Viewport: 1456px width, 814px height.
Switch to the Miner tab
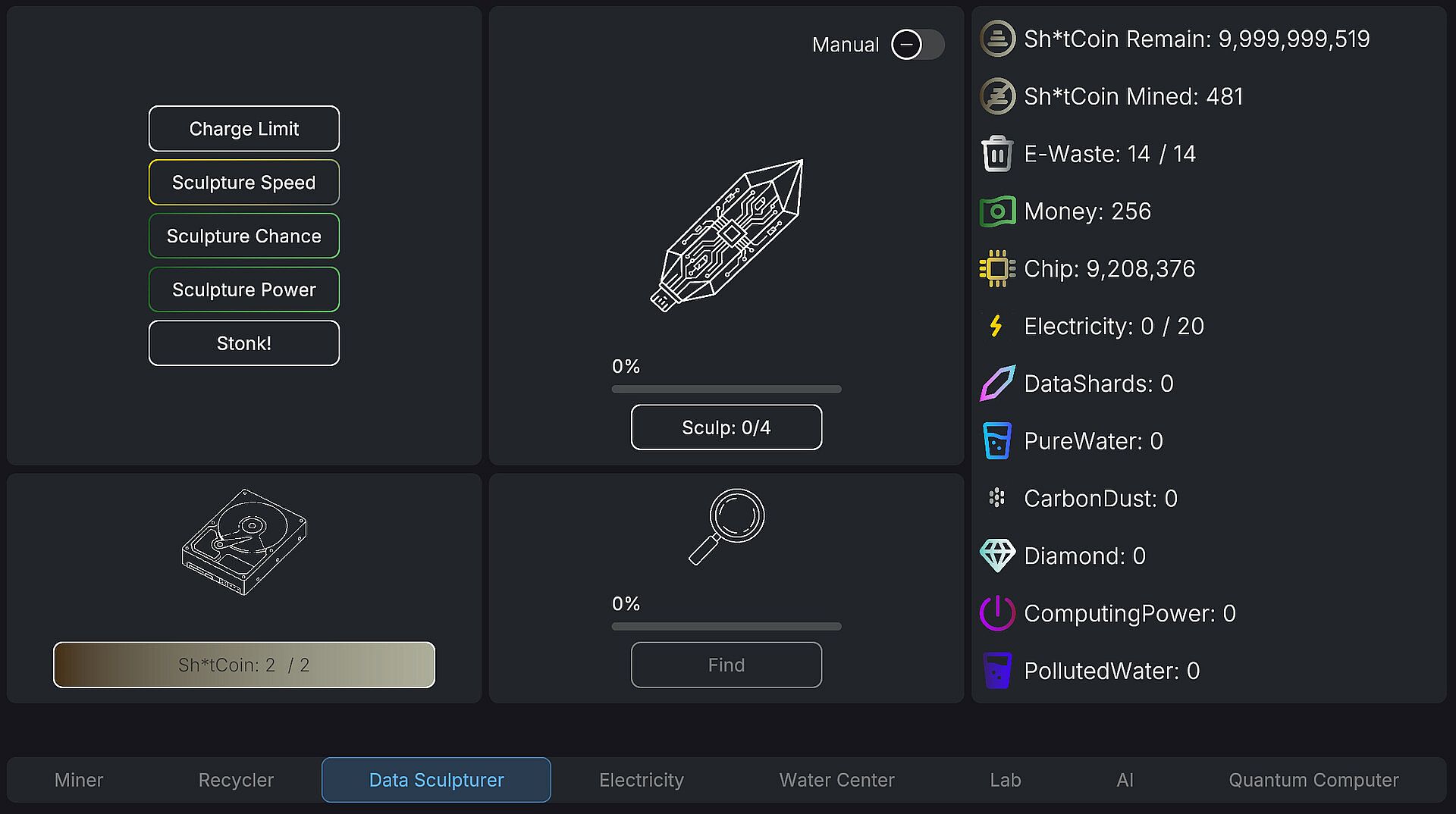[79, 780]
